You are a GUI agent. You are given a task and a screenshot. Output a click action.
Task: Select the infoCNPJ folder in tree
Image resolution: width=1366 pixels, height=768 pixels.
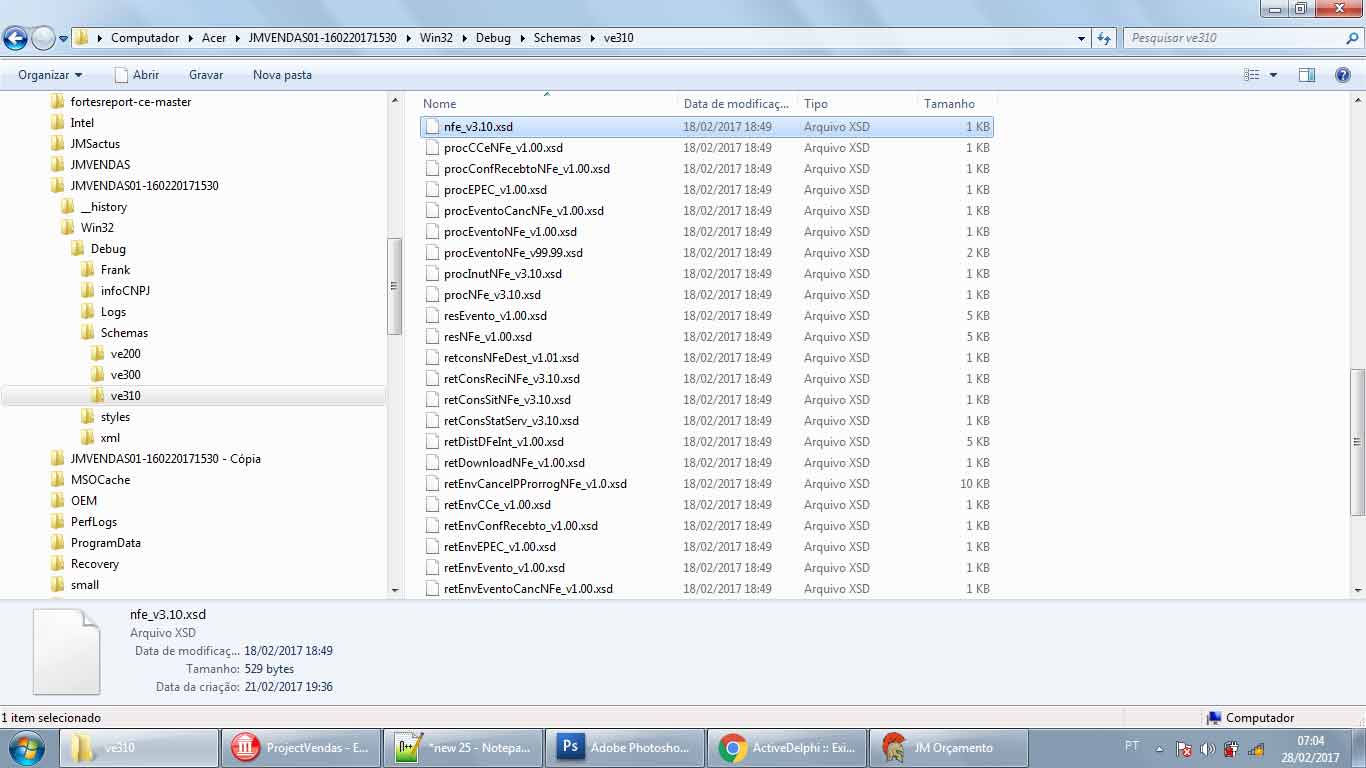pos(125,291)
